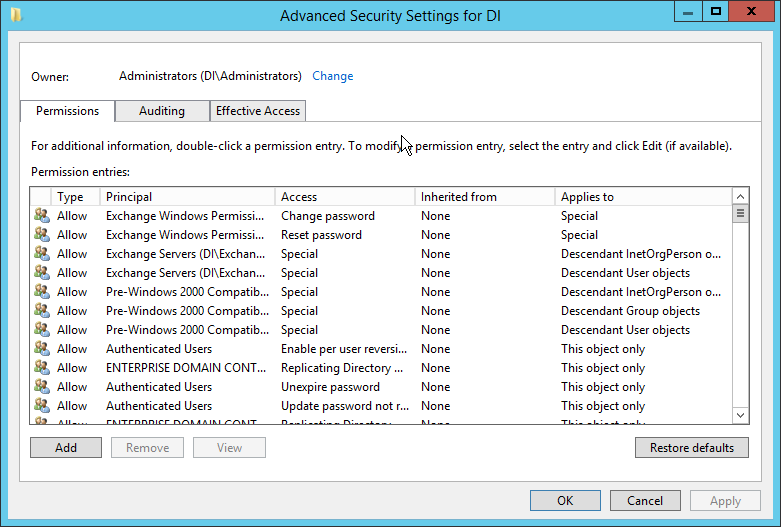Viewport: 781px width, 527px height.
Task: Confirm with the OK button
Action: pos(565,501)
